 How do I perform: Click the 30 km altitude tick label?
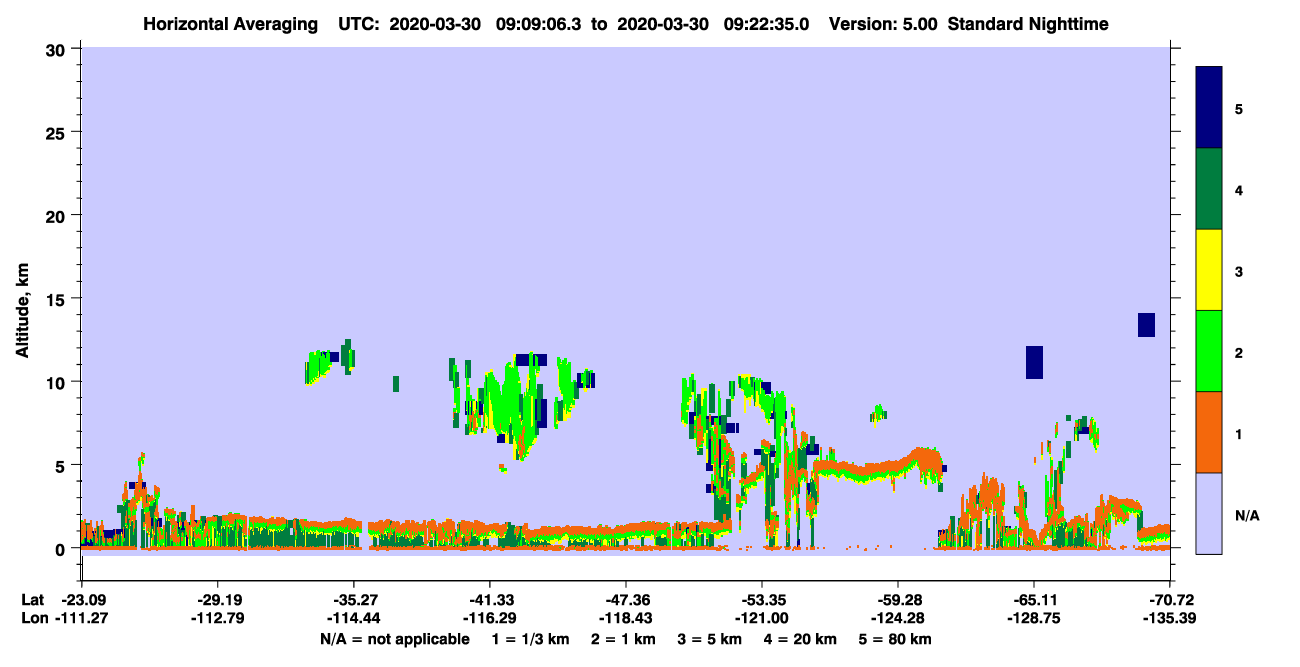(x=58, y=49)
